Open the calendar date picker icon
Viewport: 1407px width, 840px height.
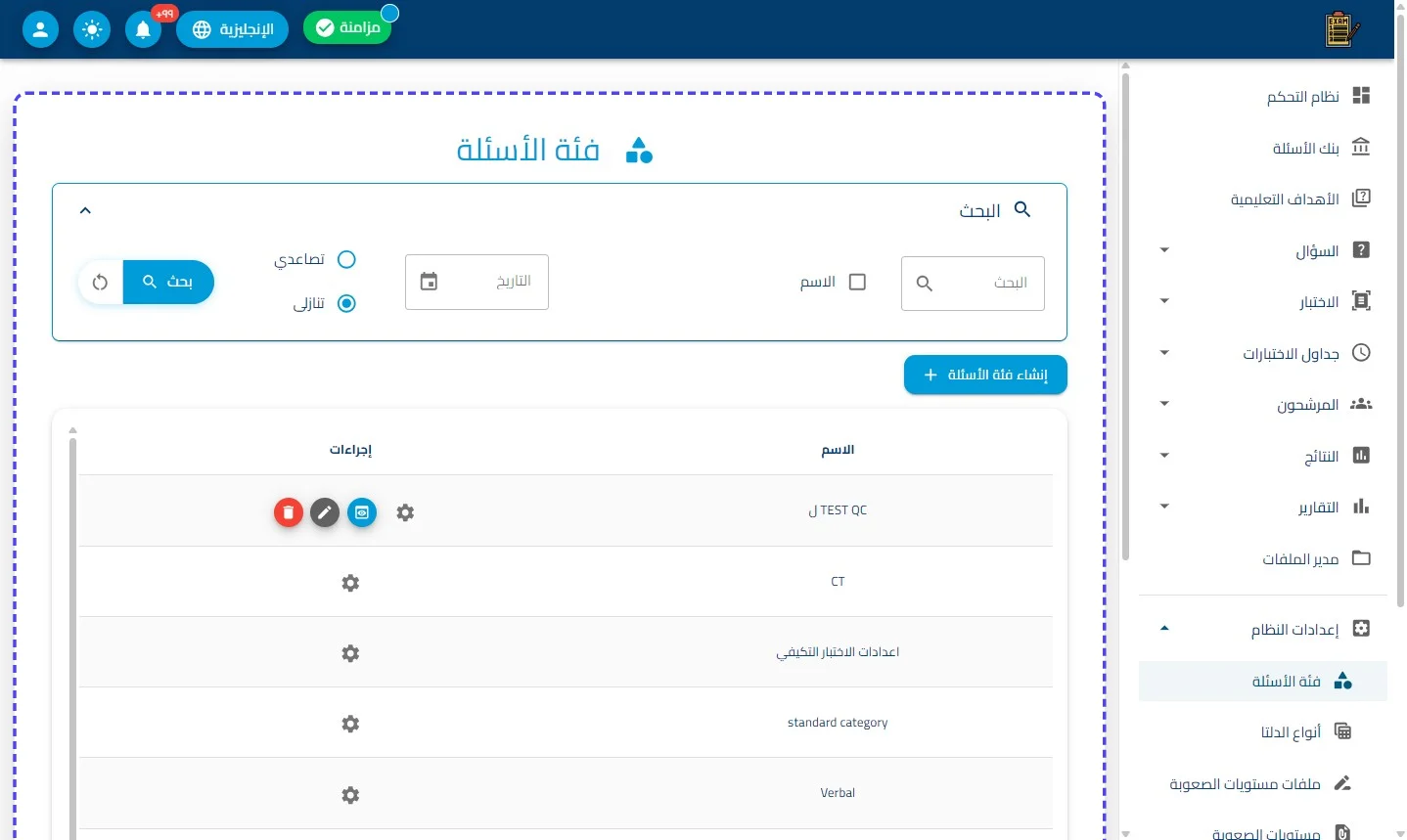429,282
